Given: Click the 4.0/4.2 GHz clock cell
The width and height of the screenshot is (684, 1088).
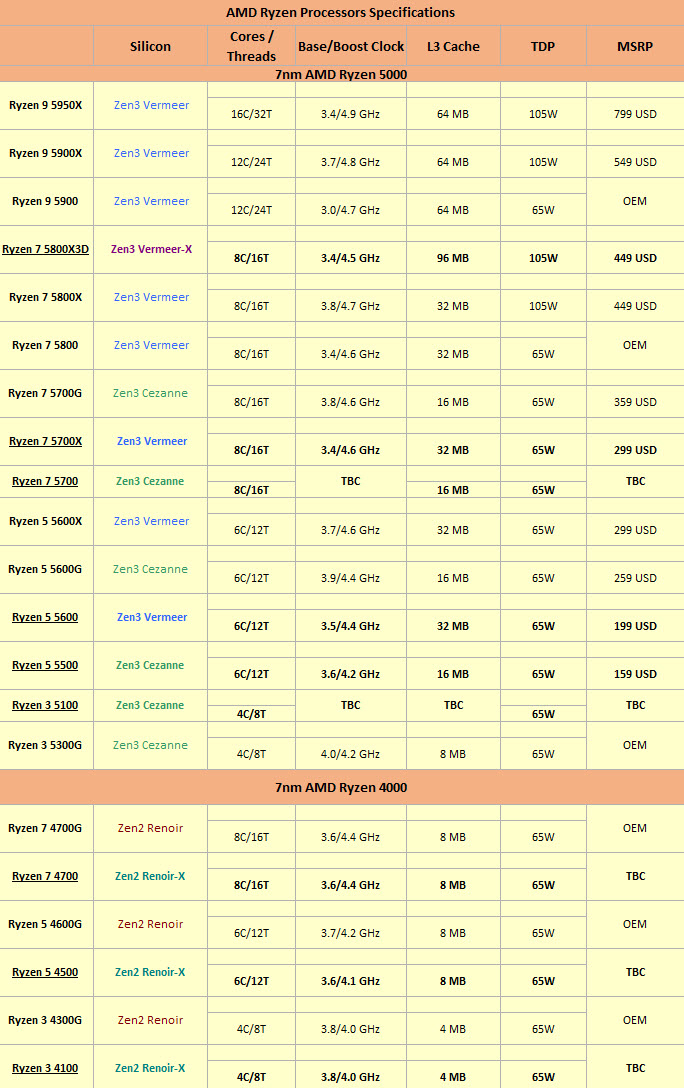Looking at the screenshot, I should point(350,754).
